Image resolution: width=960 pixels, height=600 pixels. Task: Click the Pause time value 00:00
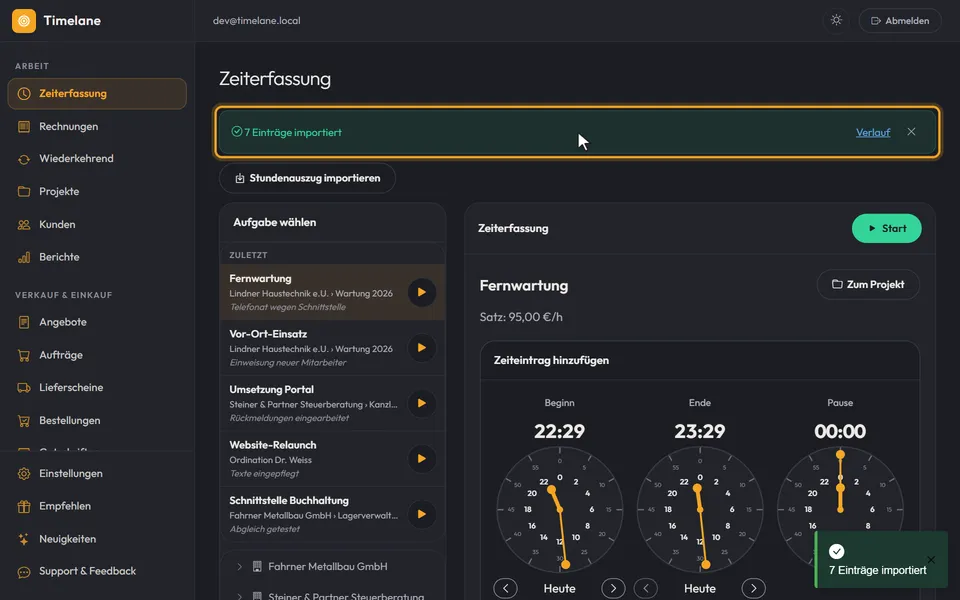click(840, 432)
